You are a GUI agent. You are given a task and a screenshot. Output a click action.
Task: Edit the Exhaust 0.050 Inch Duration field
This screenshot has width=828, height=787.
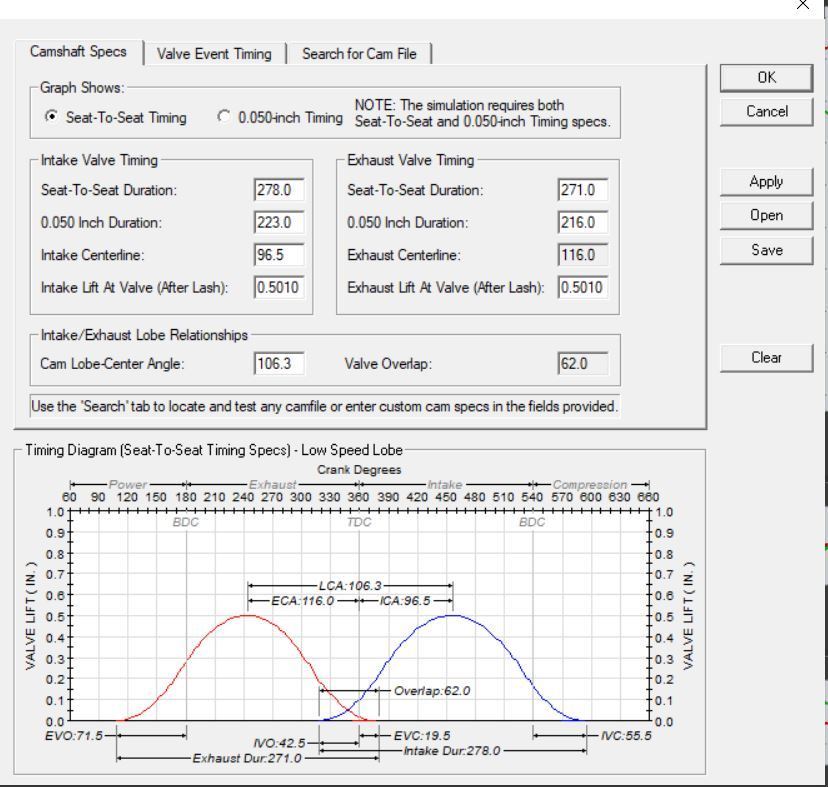582,223
